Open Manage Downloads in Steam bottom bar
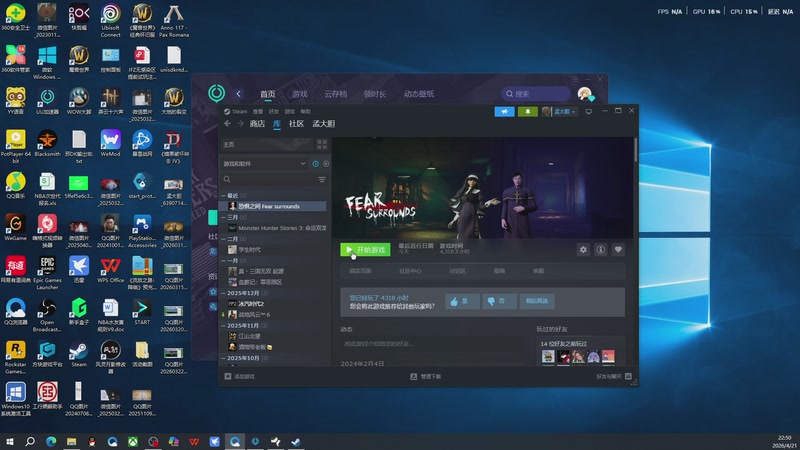Image resolution: width=800 pixels, height=450 pixels. tap(426, 377)
